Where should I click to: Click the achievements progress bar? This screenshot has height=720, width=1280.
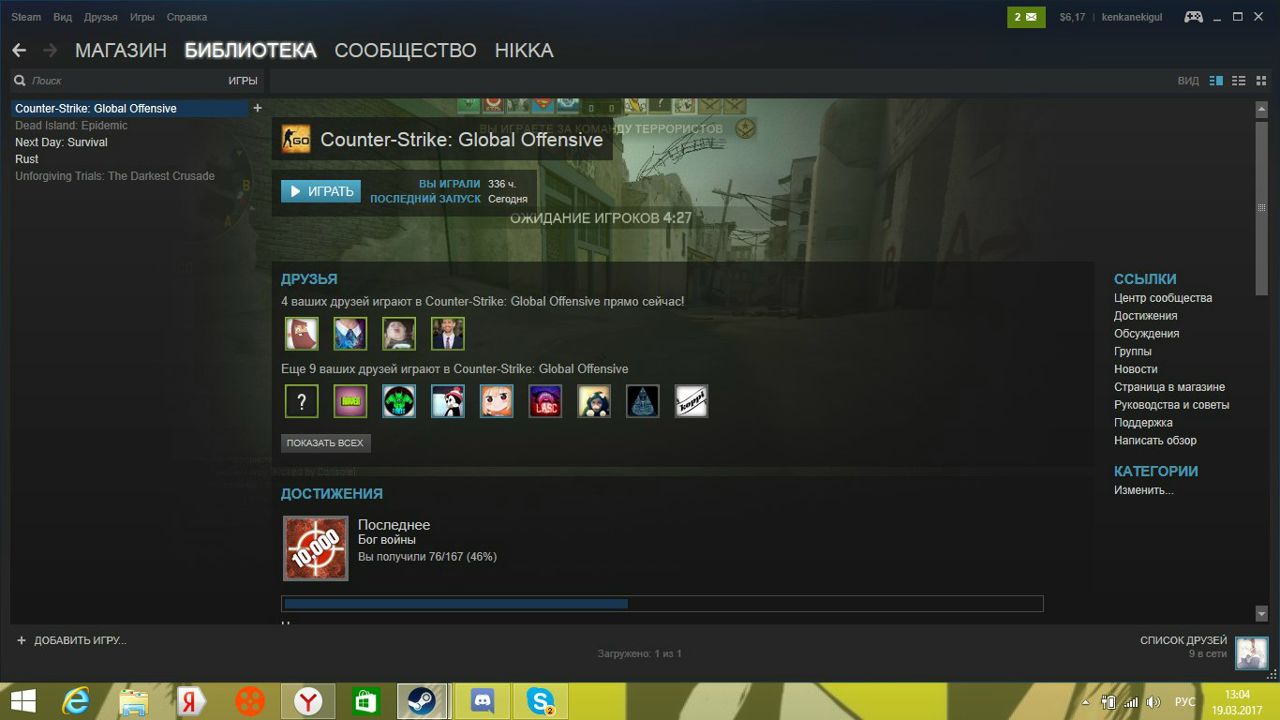pyautogui.click(x=663, y=604)
